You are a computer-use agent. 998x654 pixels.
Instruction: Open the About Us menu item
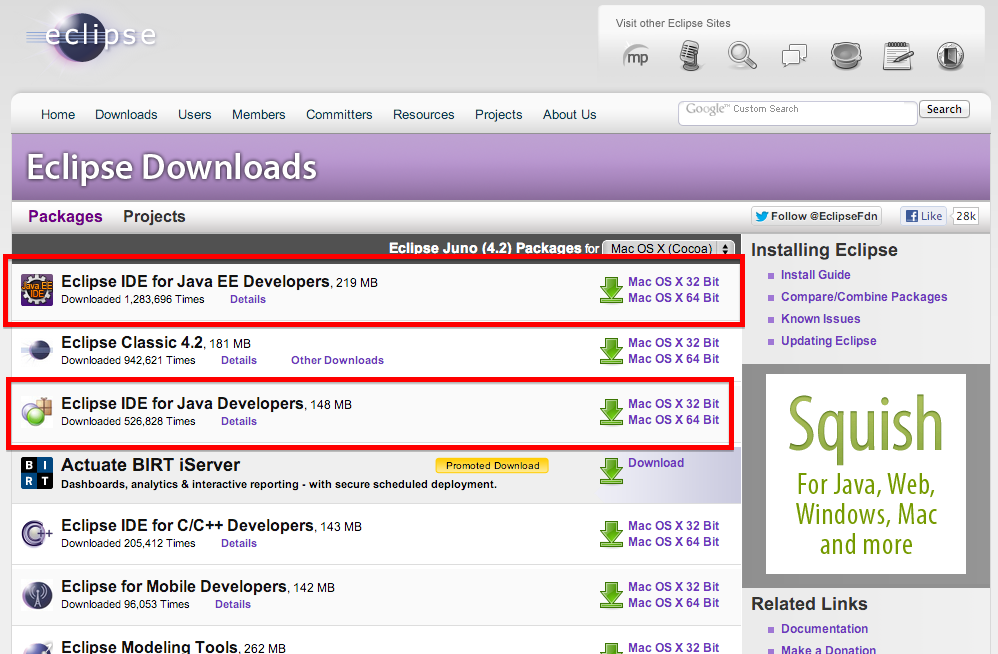tap(570, 115)
